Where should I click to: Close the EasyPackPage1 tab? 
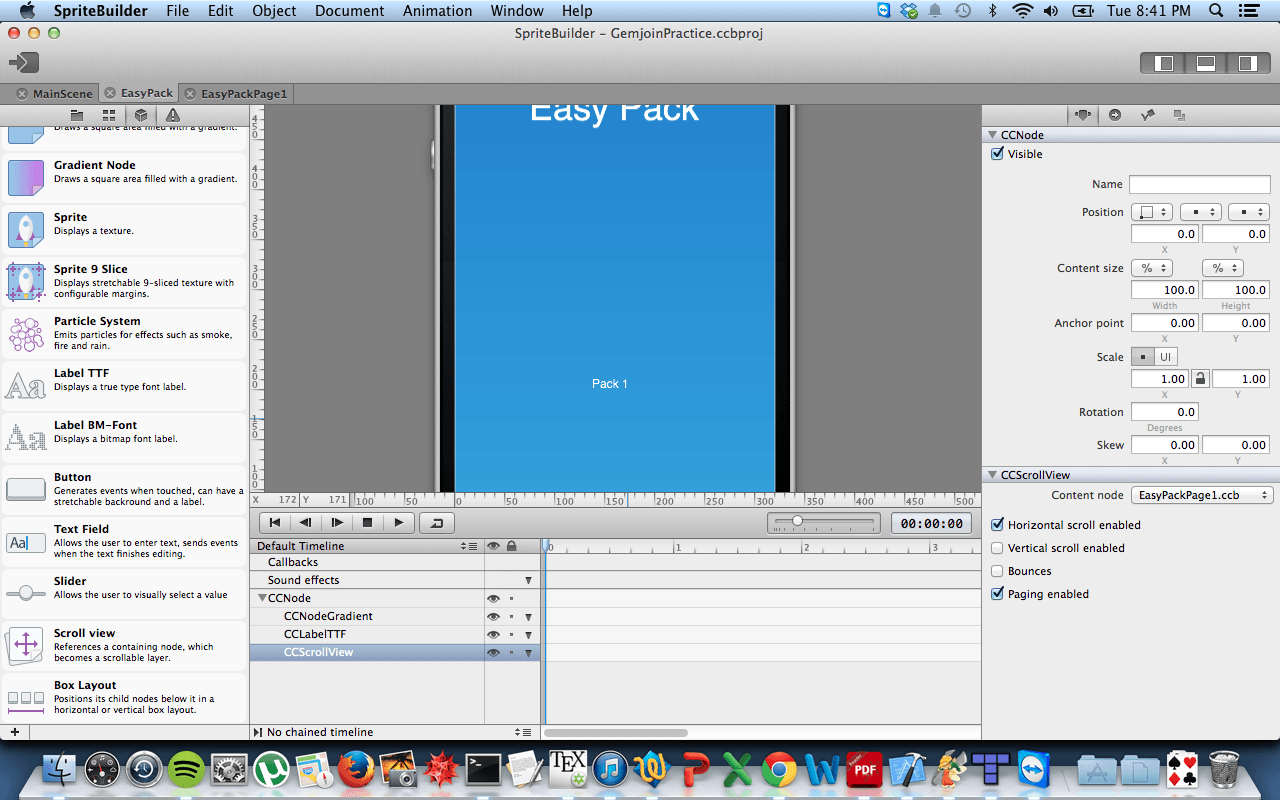coord(190,93)
